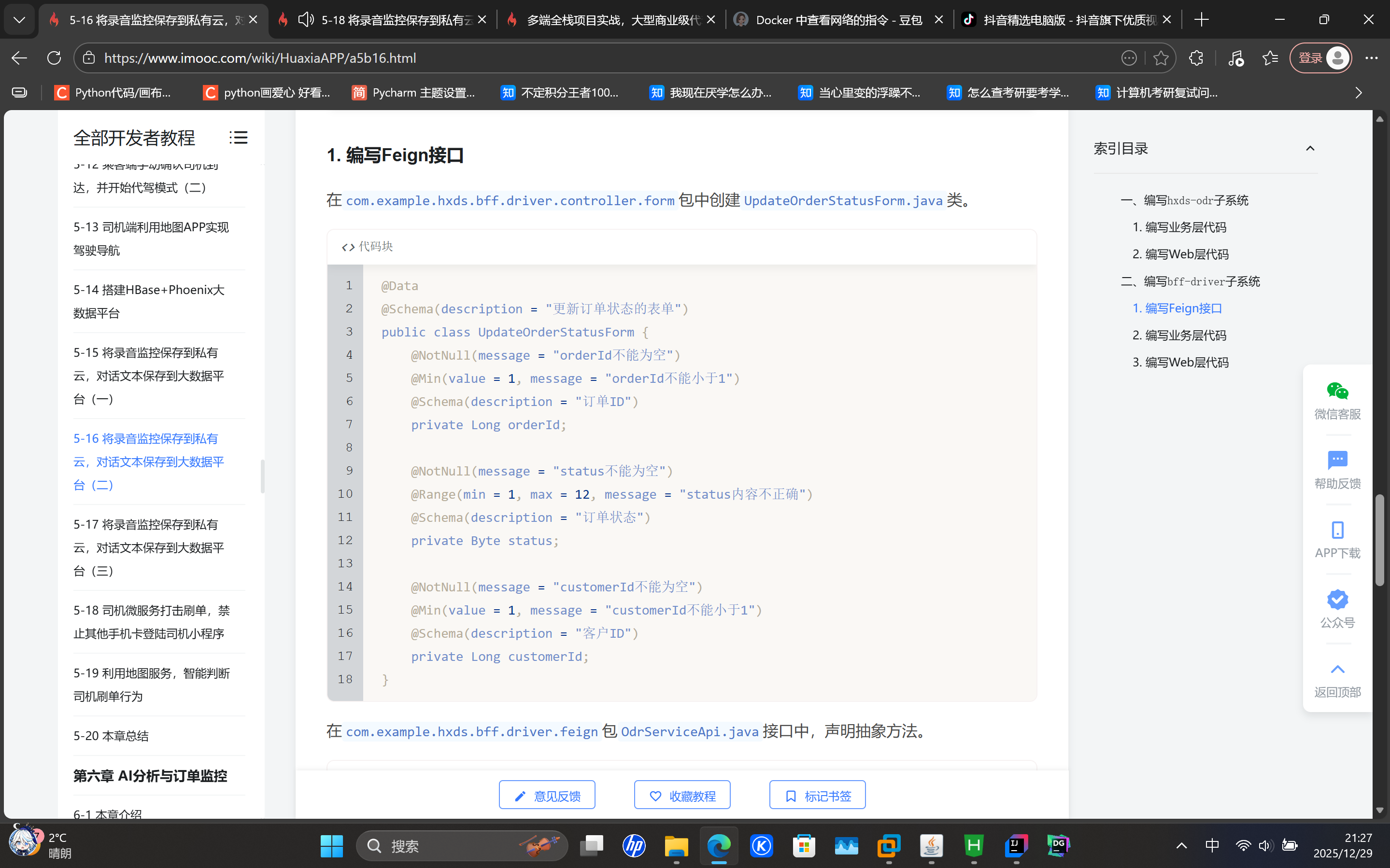Click the 微信客服 WeChat icon
1390x868 pixels.
(x=1337, y=392)
